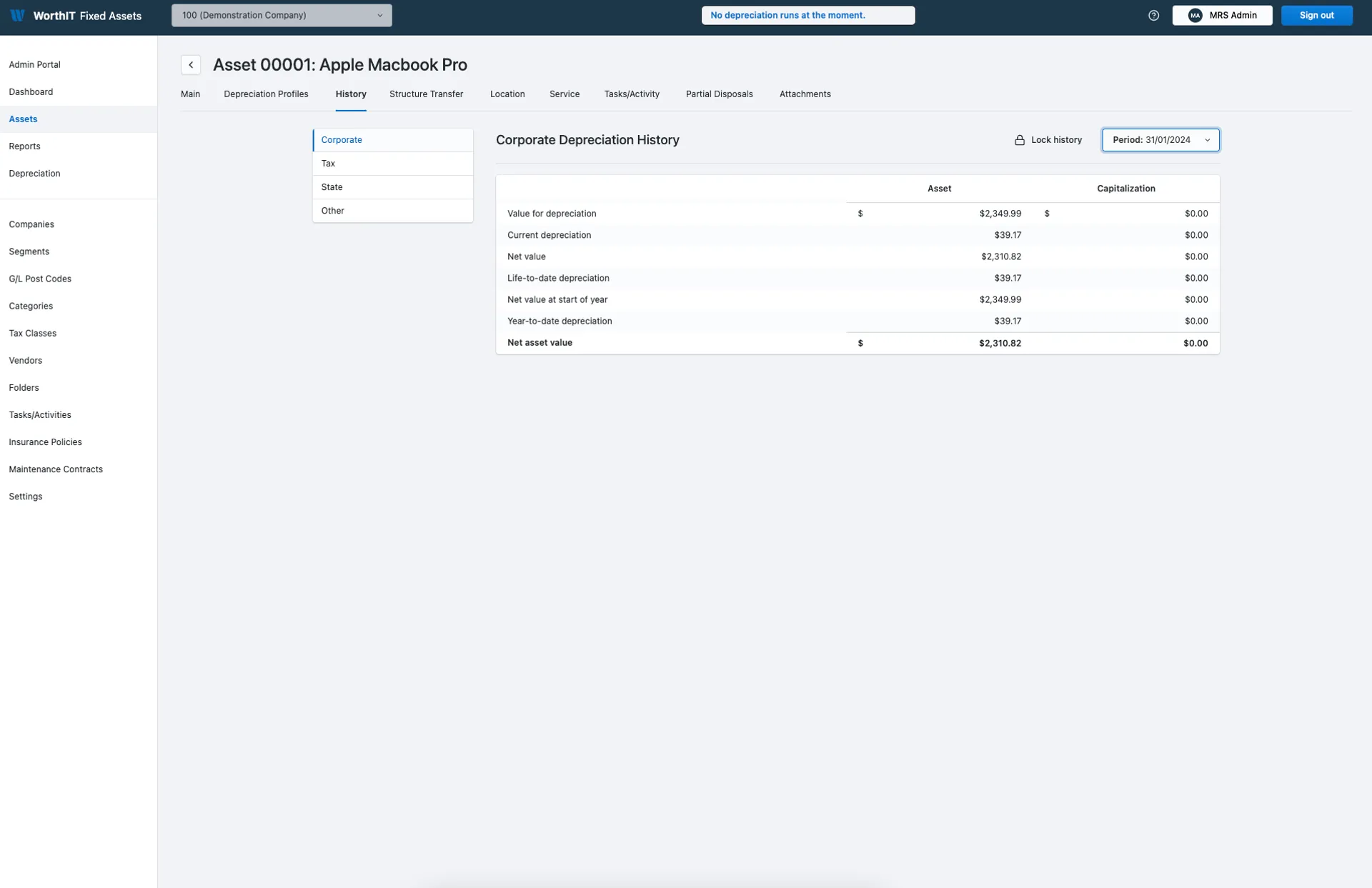This screenshot has width=1372, height=888.
Task: Click the lock icon beside Lock history
Action: coord(1020,140)
